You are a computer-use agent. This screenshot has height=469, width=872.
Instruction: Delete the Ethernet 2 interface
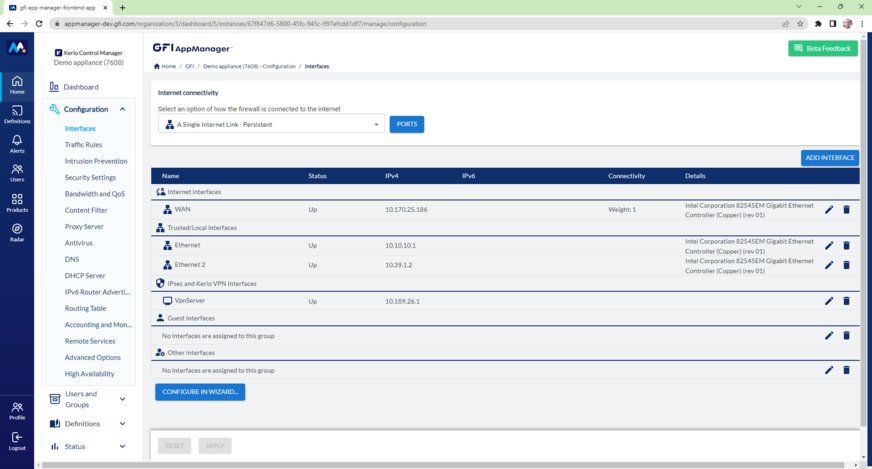click(846, 265)
